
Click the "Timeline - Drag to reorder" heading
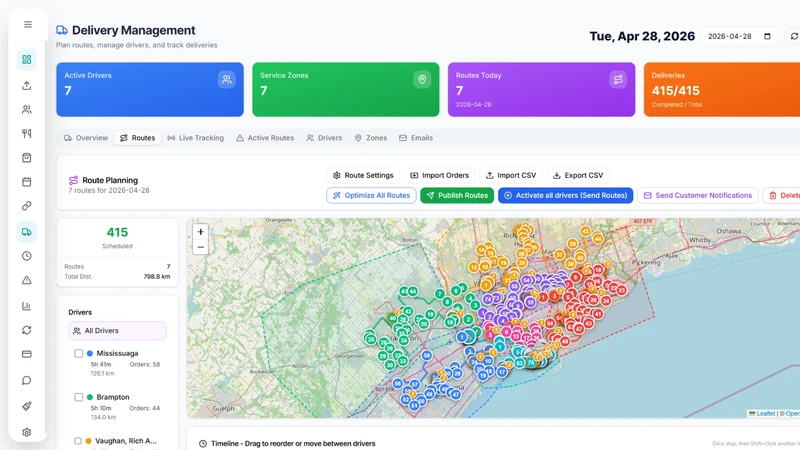(x=293, y=443)
